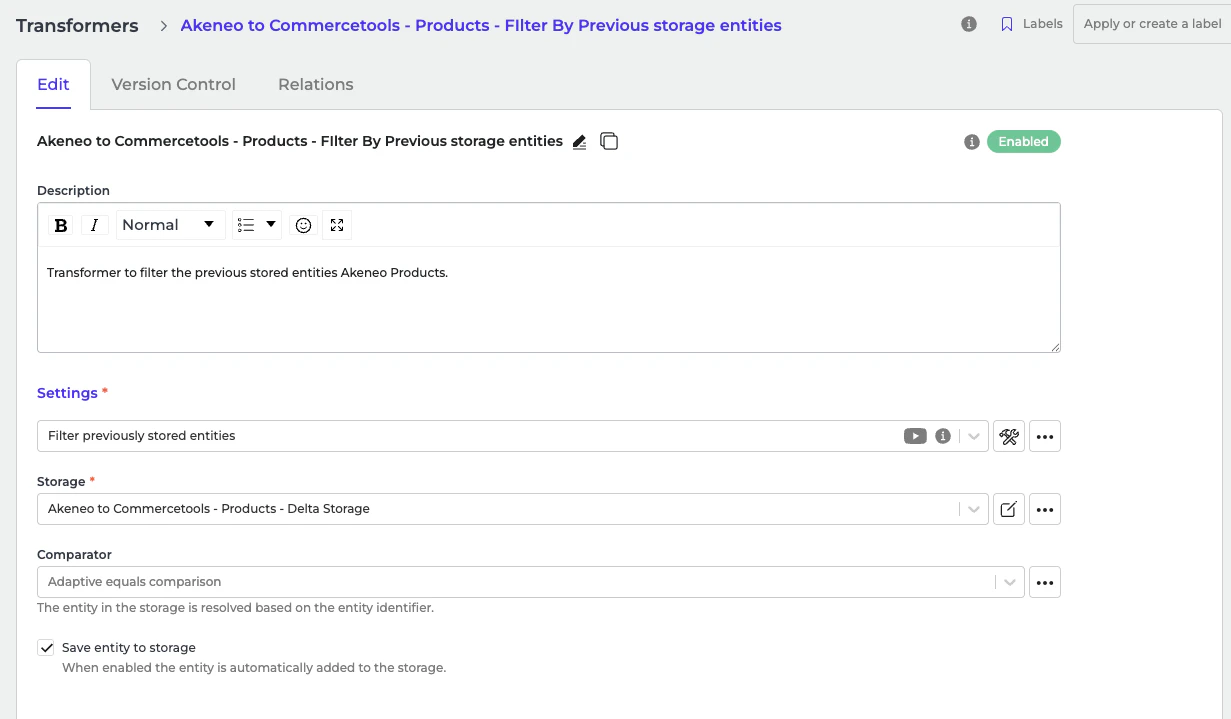Click the duplicate transformer copy icon
The image size is (1231, 719).
coord(609,142)
